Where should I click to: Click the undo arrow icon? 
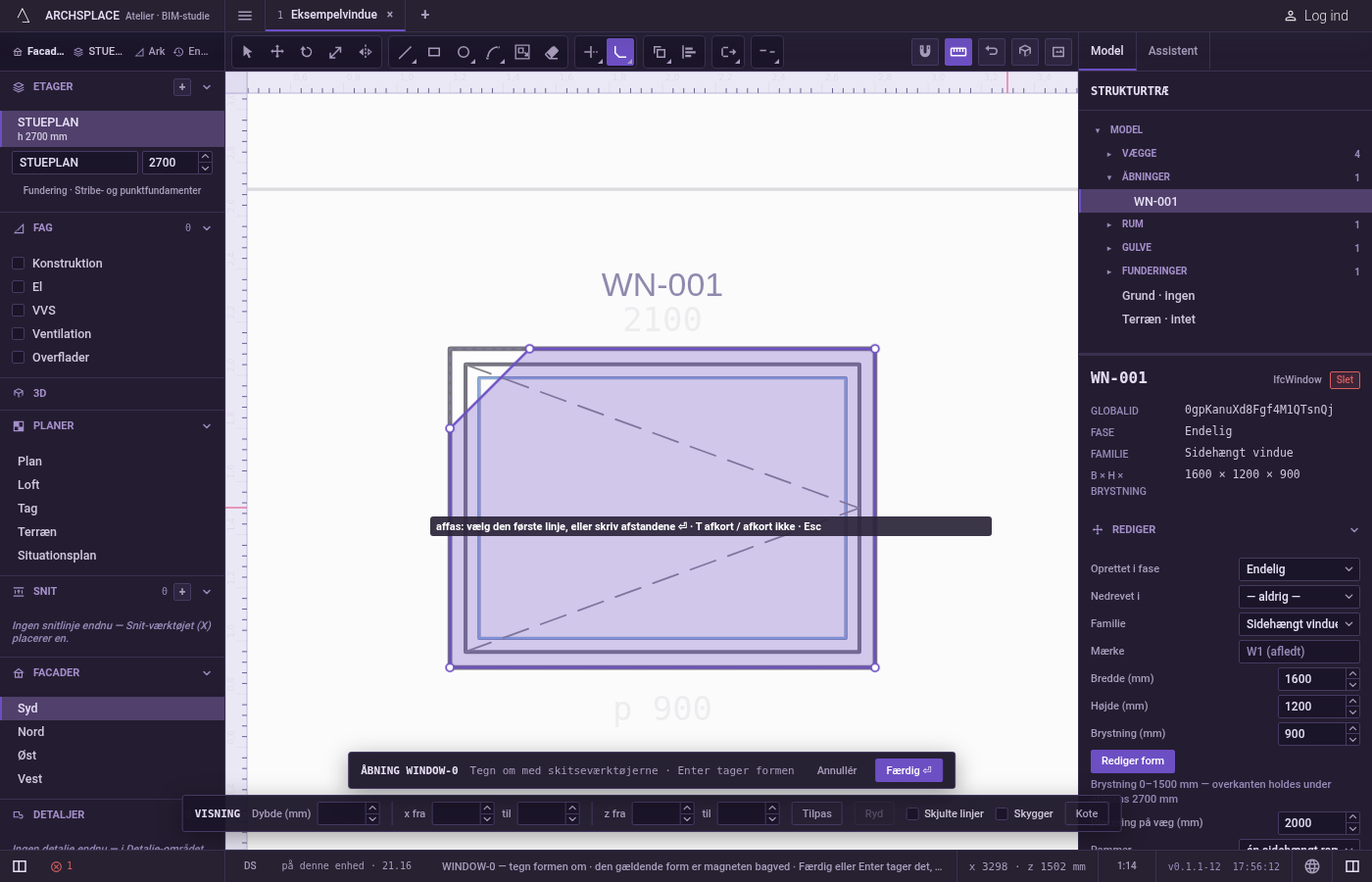992,52
